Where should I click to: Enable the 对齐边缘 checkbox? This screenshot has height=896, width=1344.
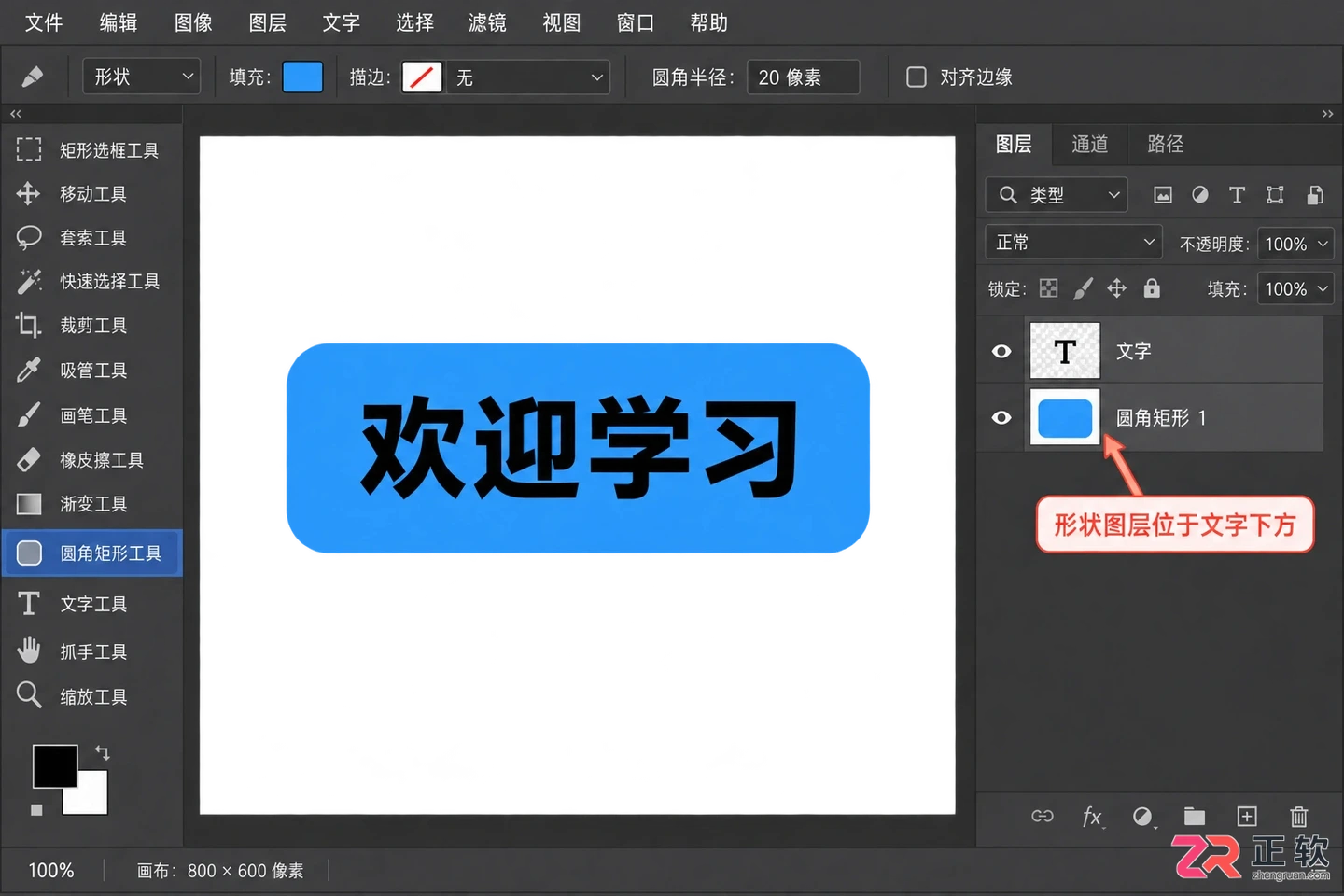(917, 77)
